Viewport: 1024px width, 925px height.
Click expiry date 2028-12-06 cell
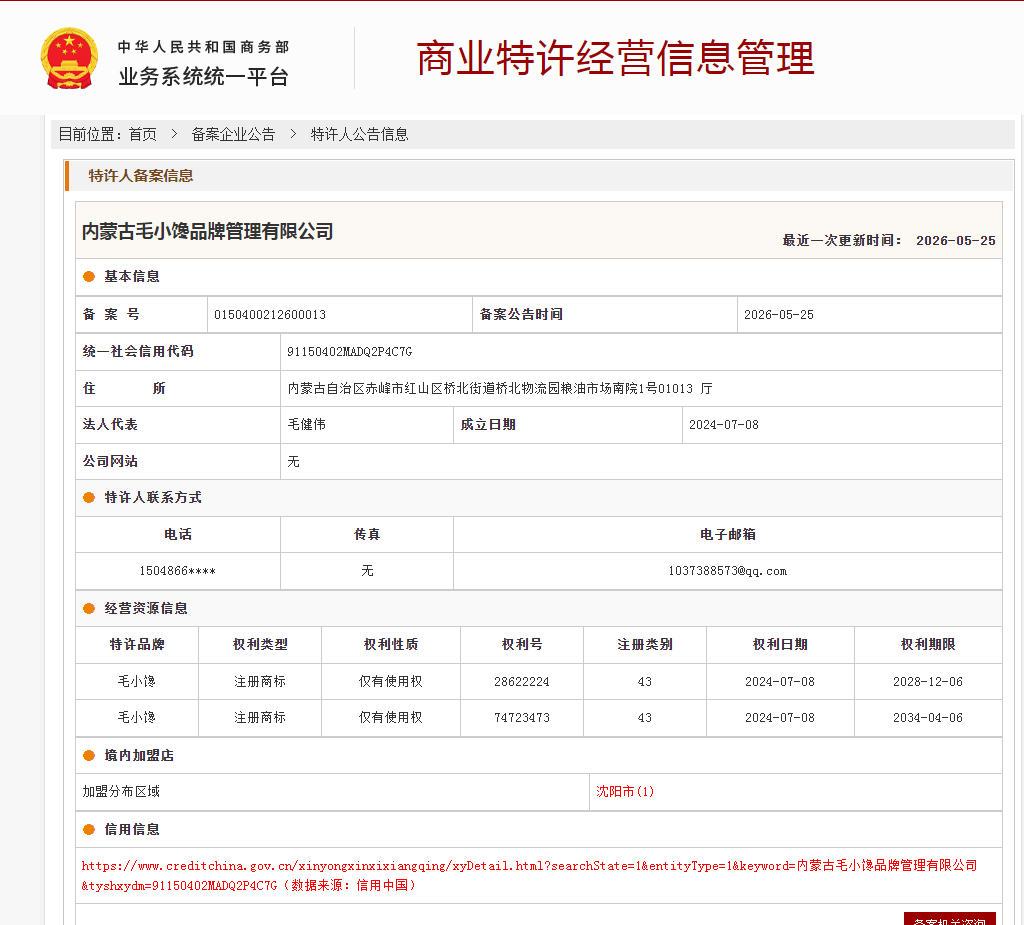point(928,682)
